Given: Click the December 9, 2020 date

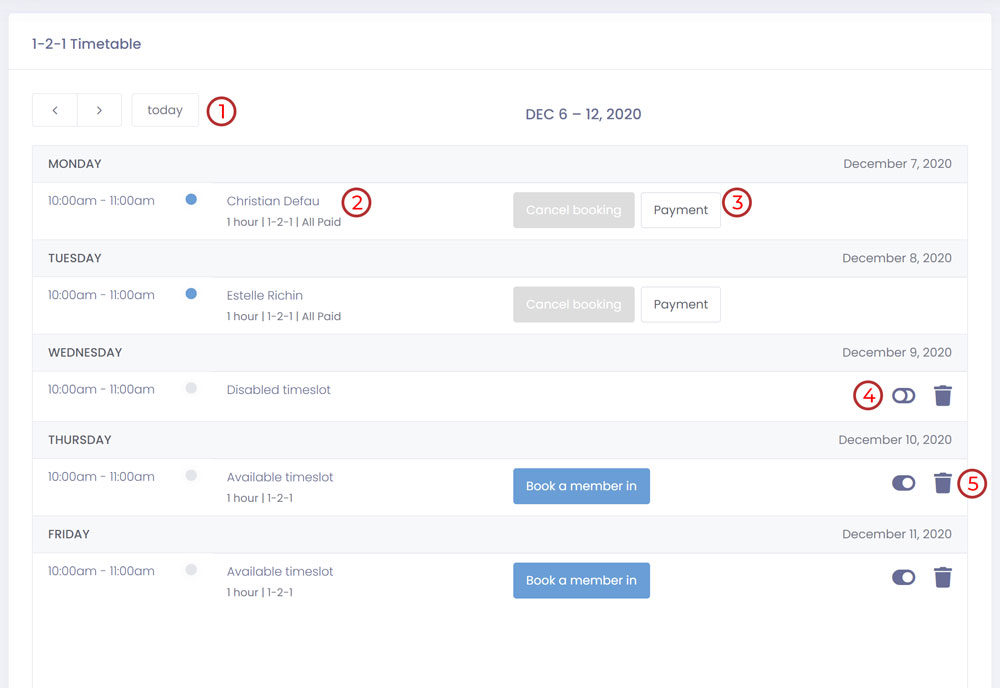Looking at the screenshot, I should pos(897,353).
